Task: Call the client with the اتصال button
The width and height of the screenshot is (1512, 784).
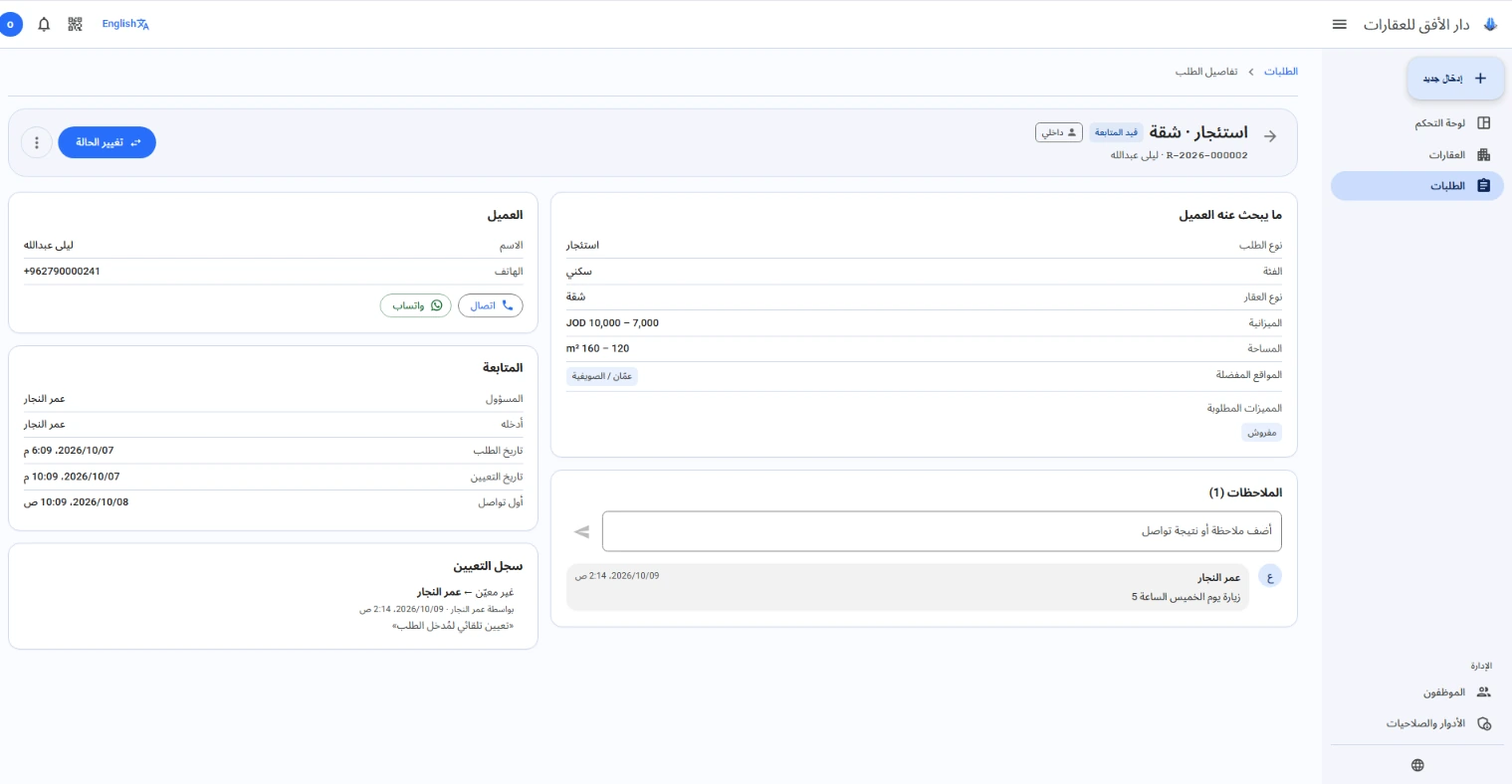Action: [x=491, y=305]
